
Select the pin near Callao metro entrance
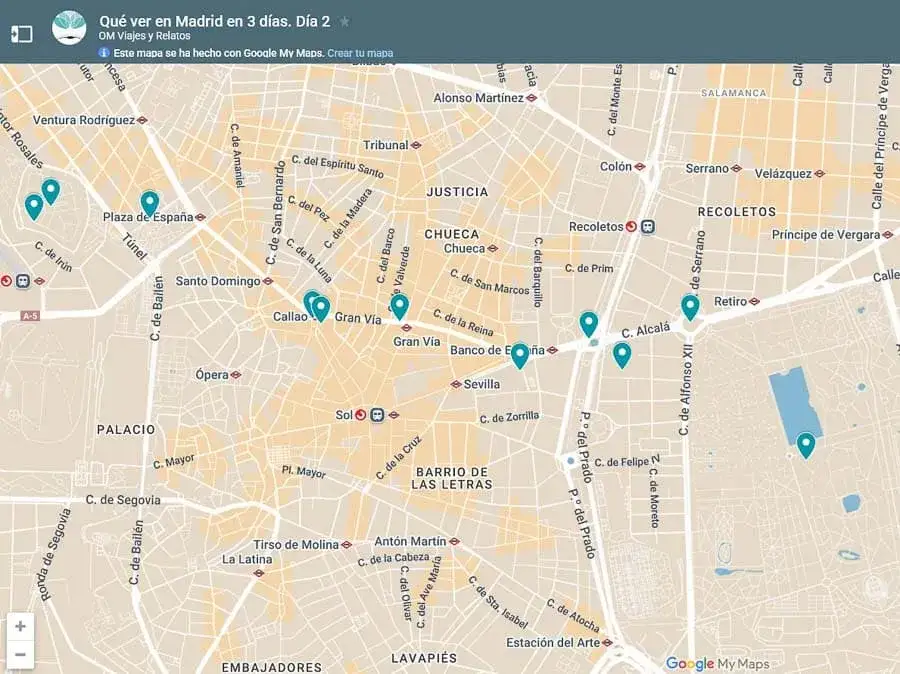point(312,298)
